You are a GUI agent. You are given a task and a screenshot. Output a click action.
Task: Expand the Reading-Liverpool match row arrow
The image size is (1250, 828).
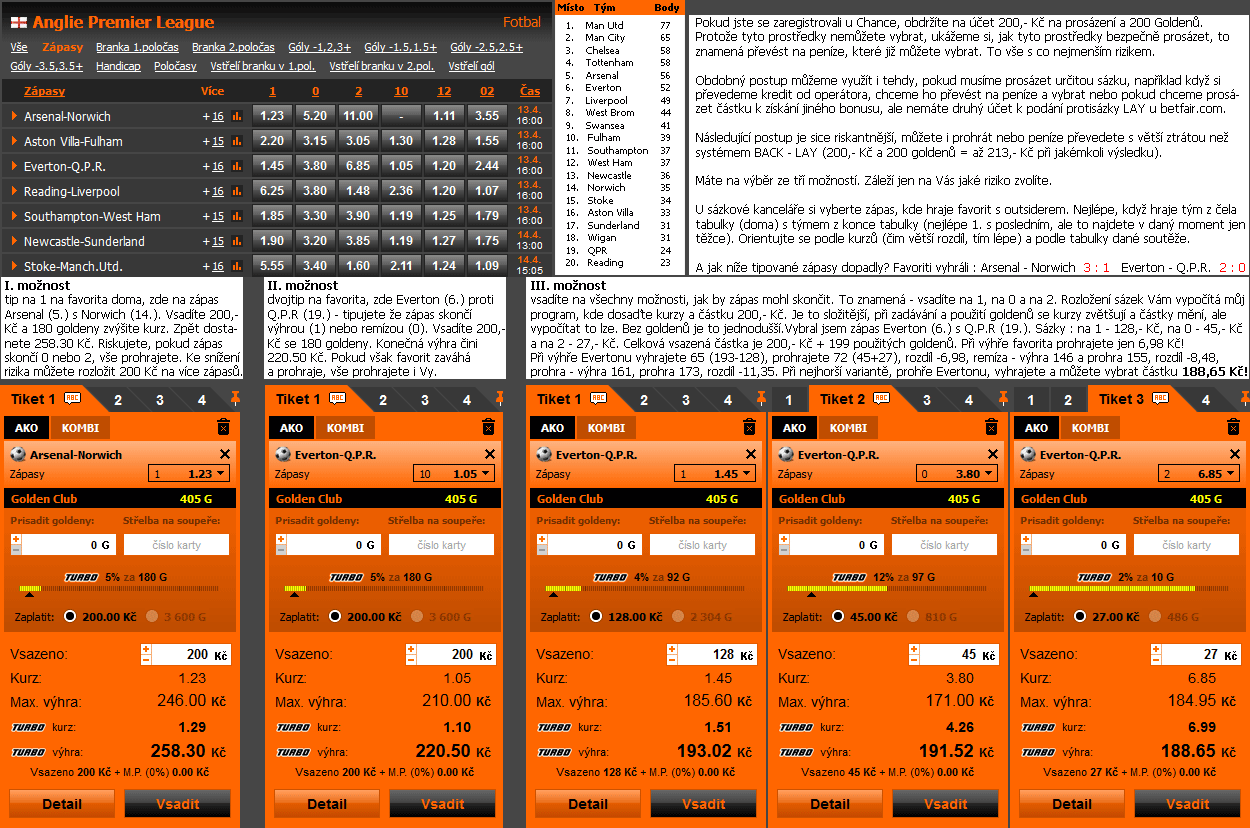15,191
